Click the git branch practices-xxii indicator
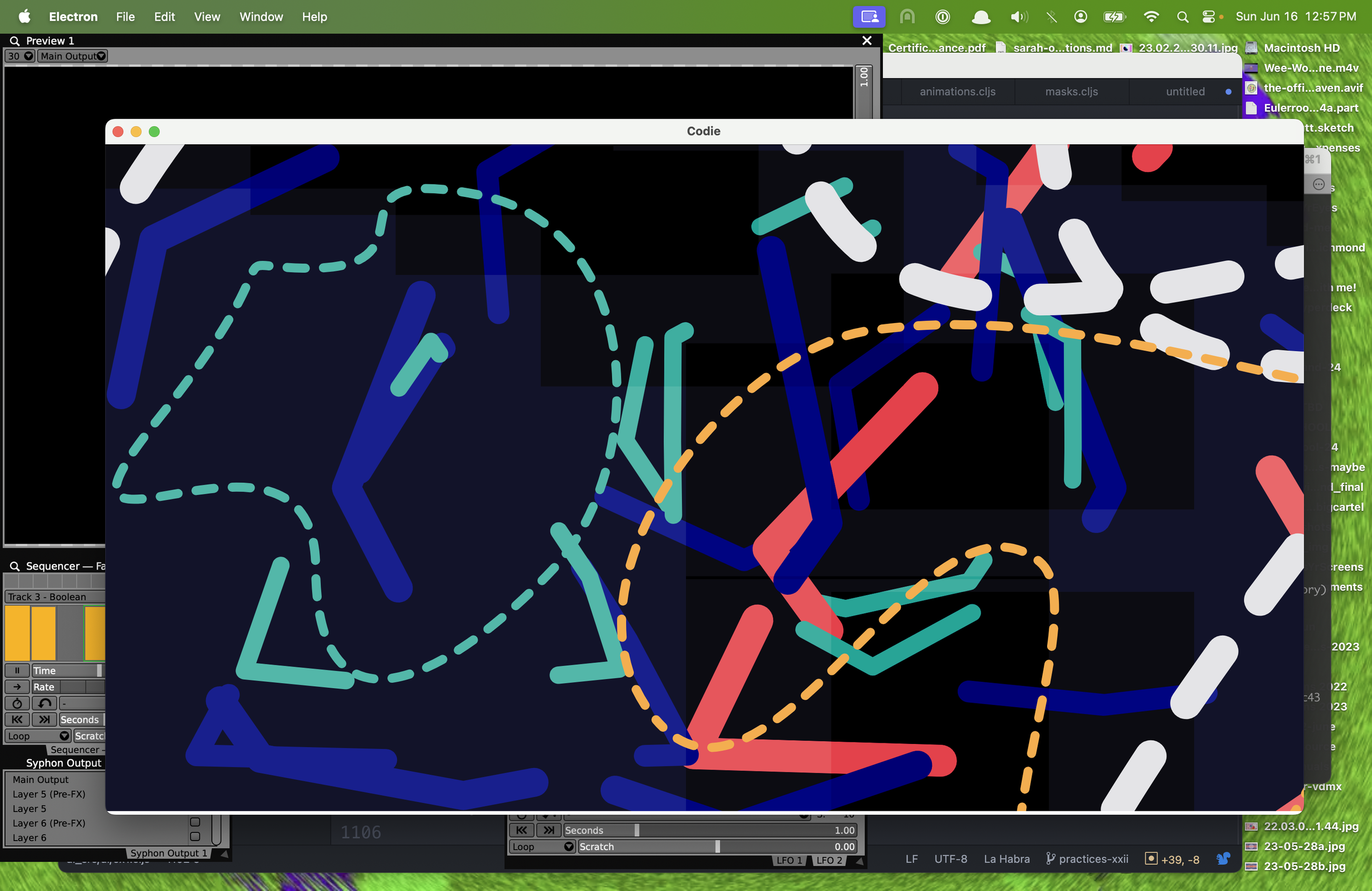Screen dimensions: 1372x891 [1087, 859]
